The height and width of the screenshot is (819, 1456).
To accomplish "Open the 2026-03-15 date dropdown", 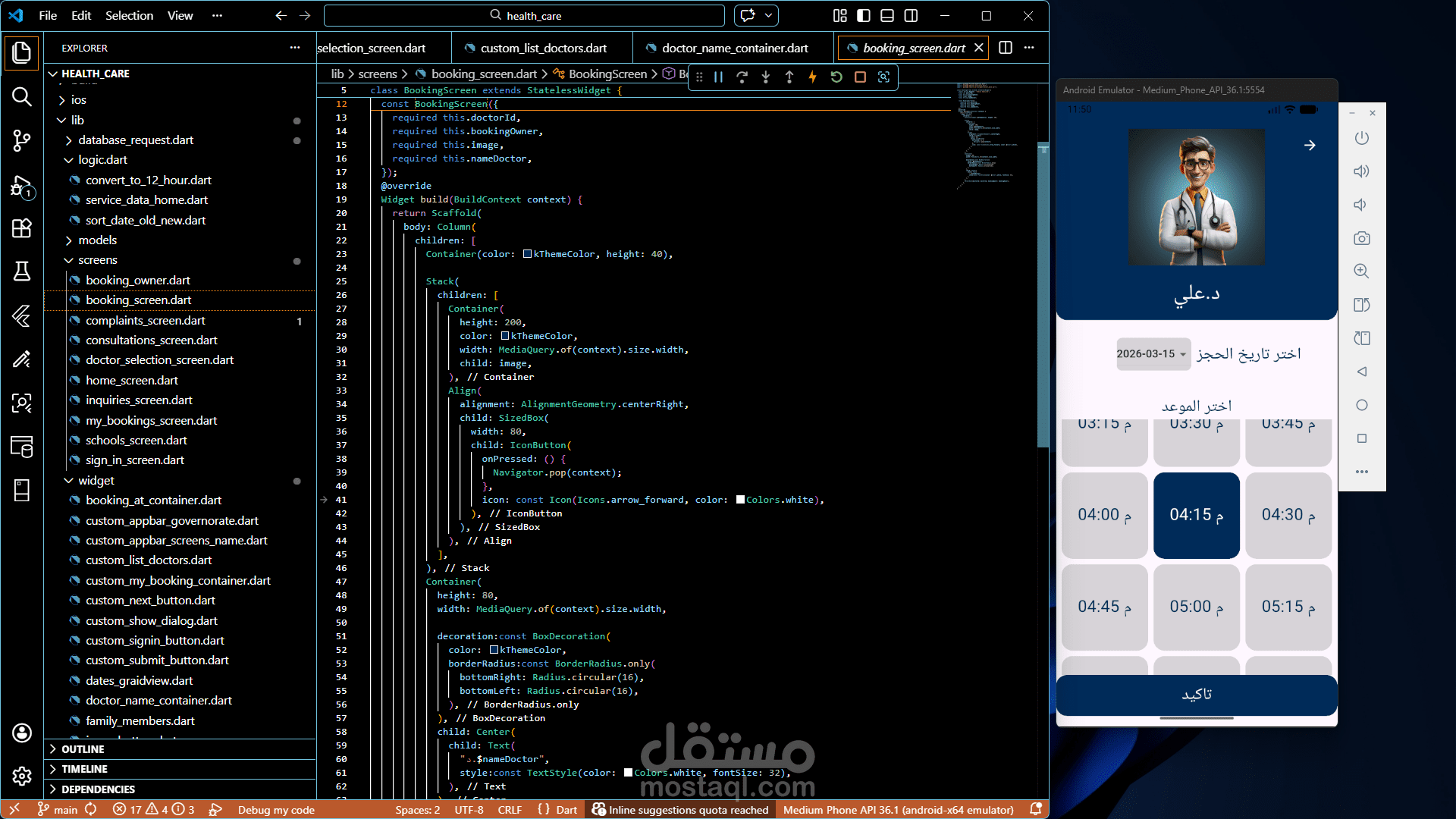I will pyautogui.click(x=1151, y=354).
